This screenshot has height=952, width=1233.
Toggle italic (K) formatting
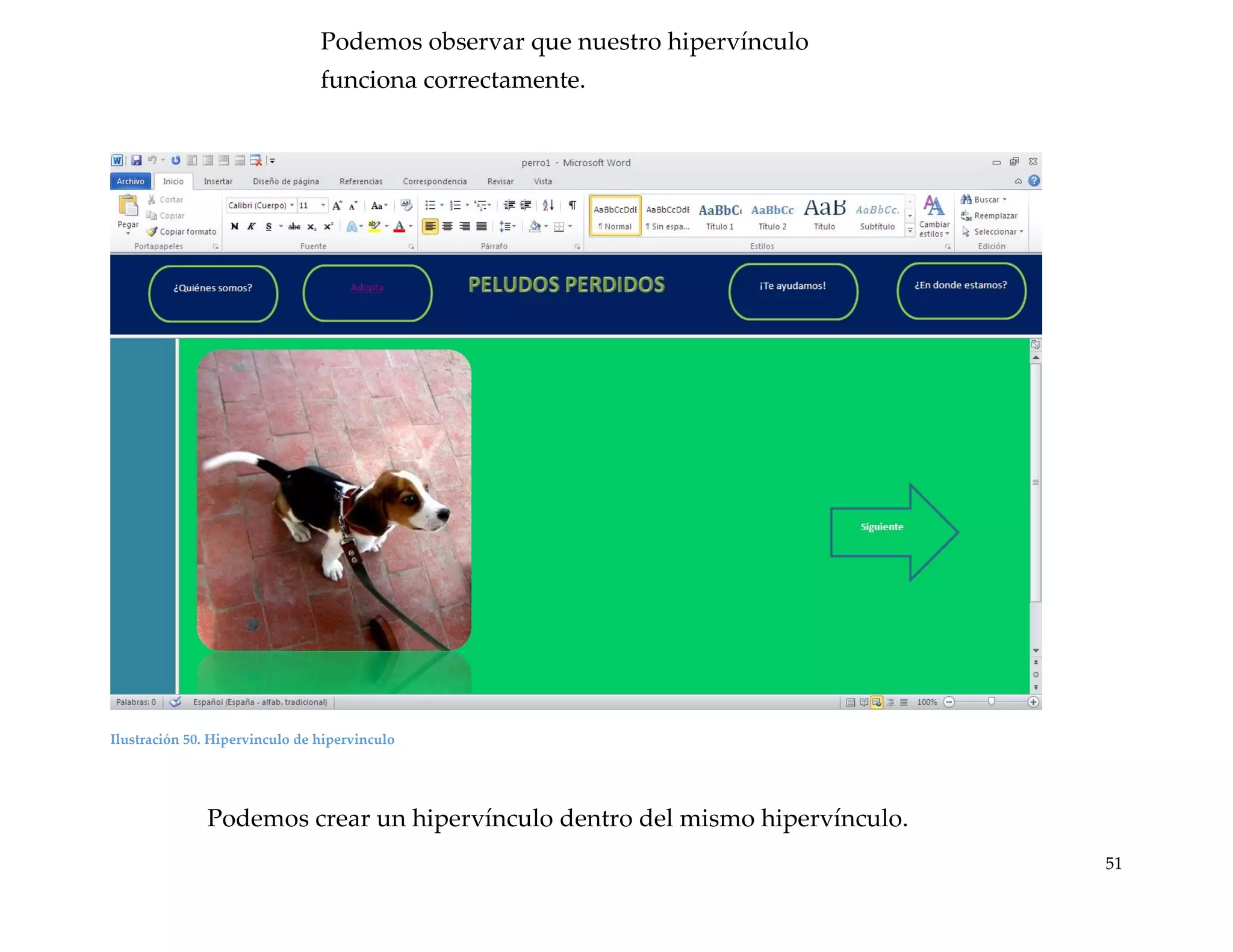coord(252,227)
